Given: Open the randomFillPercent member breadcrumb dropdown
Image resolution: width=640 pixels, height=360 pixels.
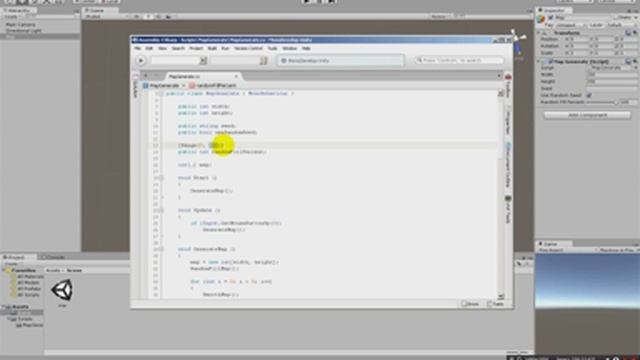Looking at the screenshot, I should pyautogui.click(x=213, y=86).
